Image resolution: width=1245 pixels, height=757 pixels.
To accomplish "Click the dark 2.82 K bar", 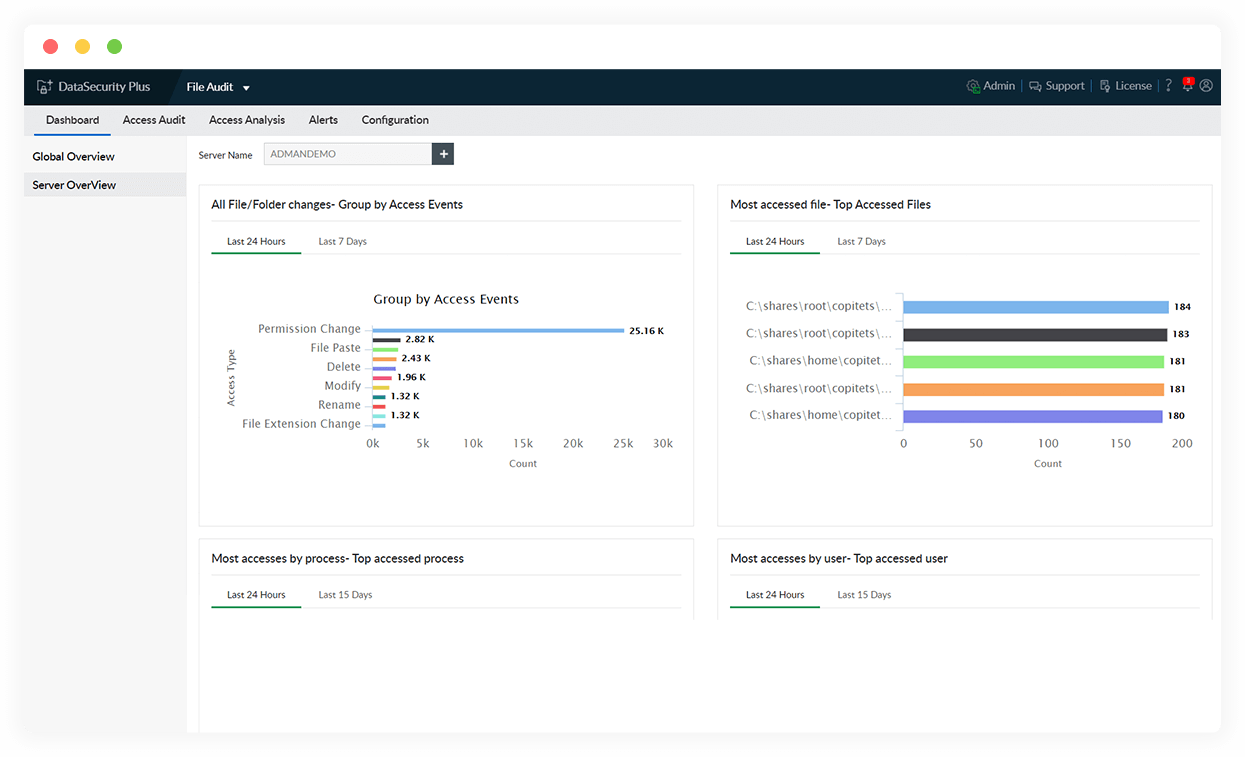I will coord(387,340).
